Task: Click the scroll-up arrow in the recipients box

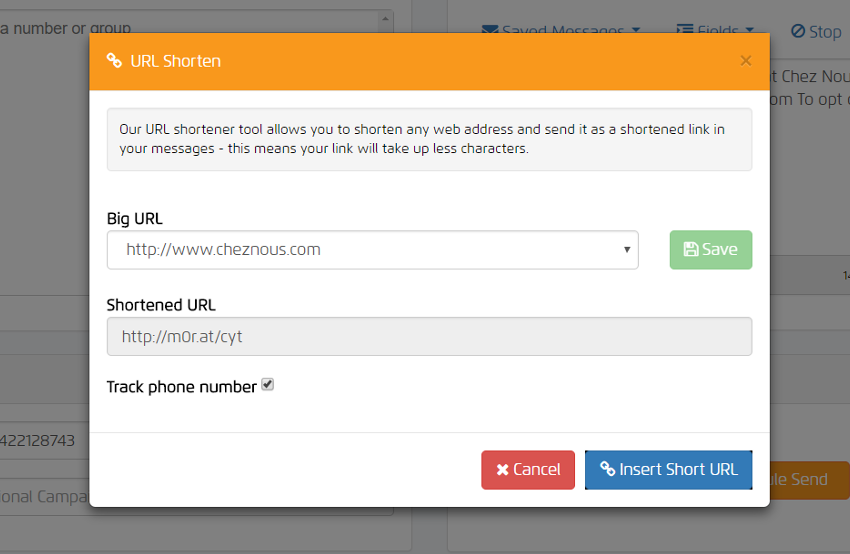Action: [385, 19]
